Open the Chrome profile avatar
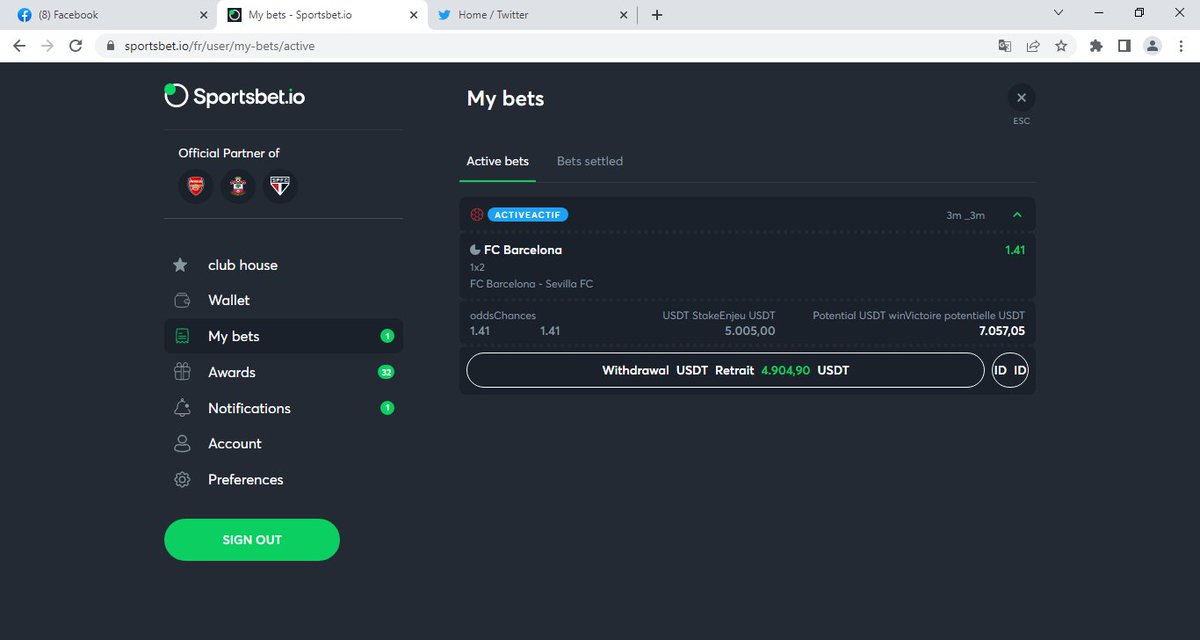The image size is (1200, 640). pyautogui.click(x=1153, y=45)
